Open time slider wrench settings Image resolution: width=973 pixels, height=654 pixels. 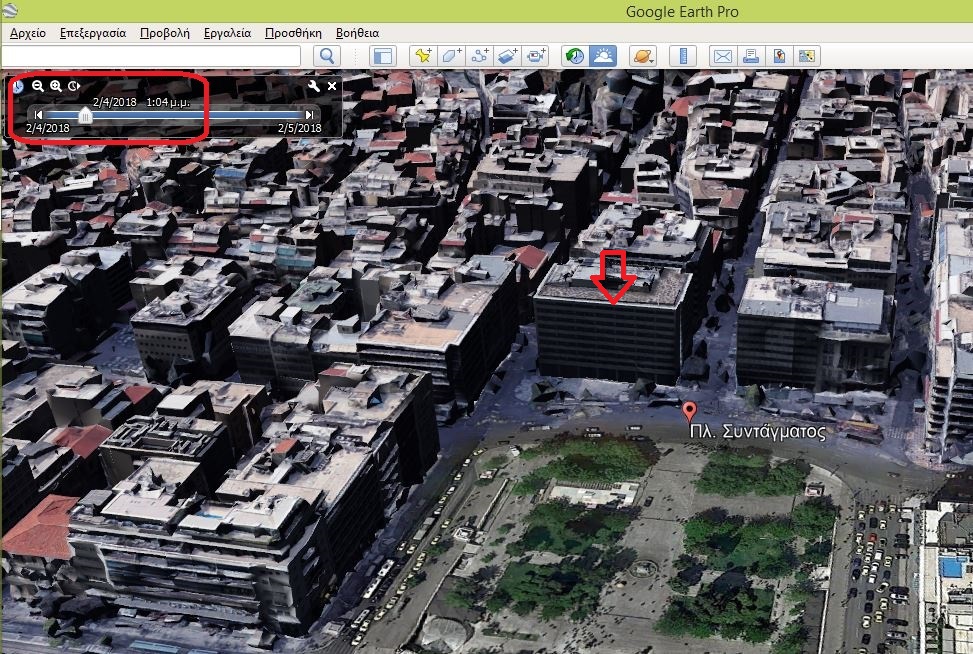314,86
